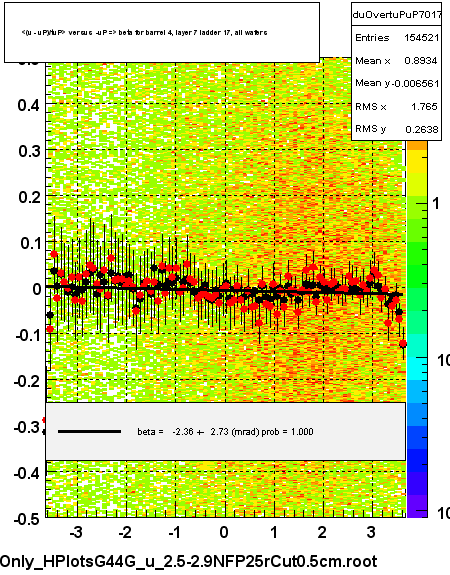Image resolution: width=450 pixels, height=575 pixels.
Task: Click the Mean x 0.8934 row
Action: 396,61
